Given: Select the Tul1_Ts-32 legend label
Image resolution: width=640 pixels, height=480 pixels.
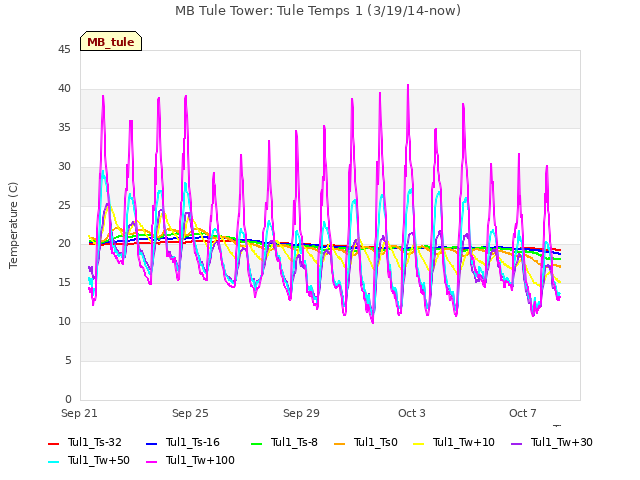Looking at the screenshot, I should click(95, 442).
